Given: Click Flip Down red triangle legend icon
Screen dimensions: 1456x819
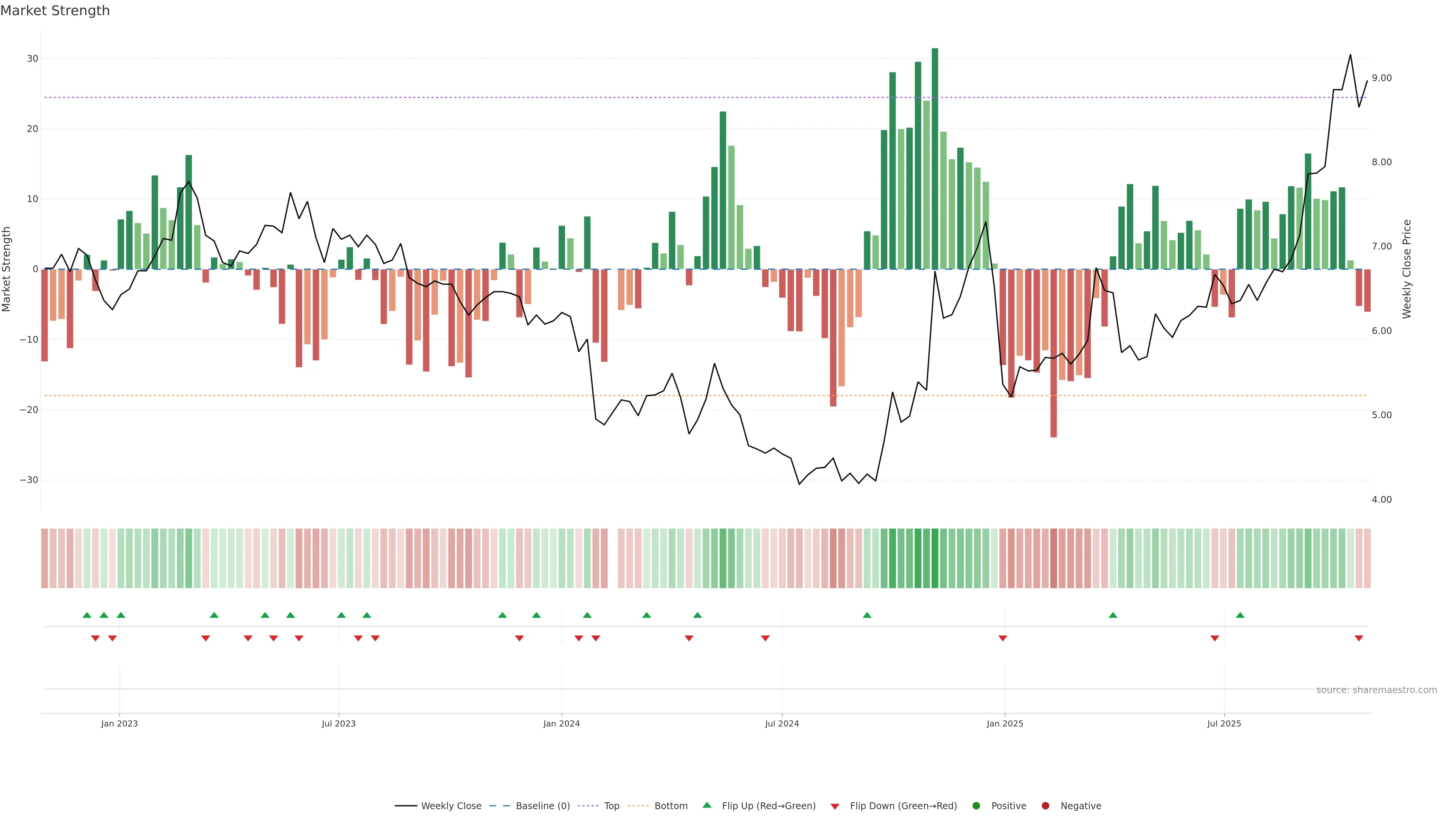Looking at the screenshot, I should tap(835, 806).
